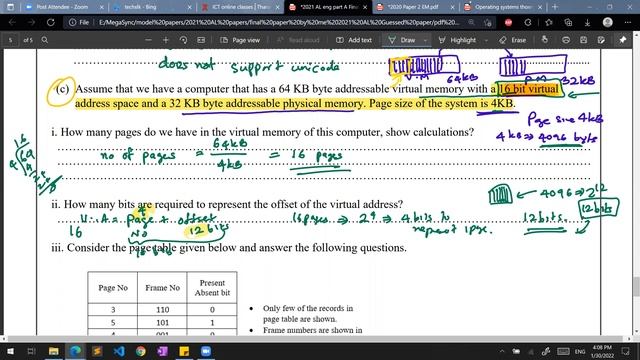Click the vertical scrollbar thumb

(x=636, y=286)
